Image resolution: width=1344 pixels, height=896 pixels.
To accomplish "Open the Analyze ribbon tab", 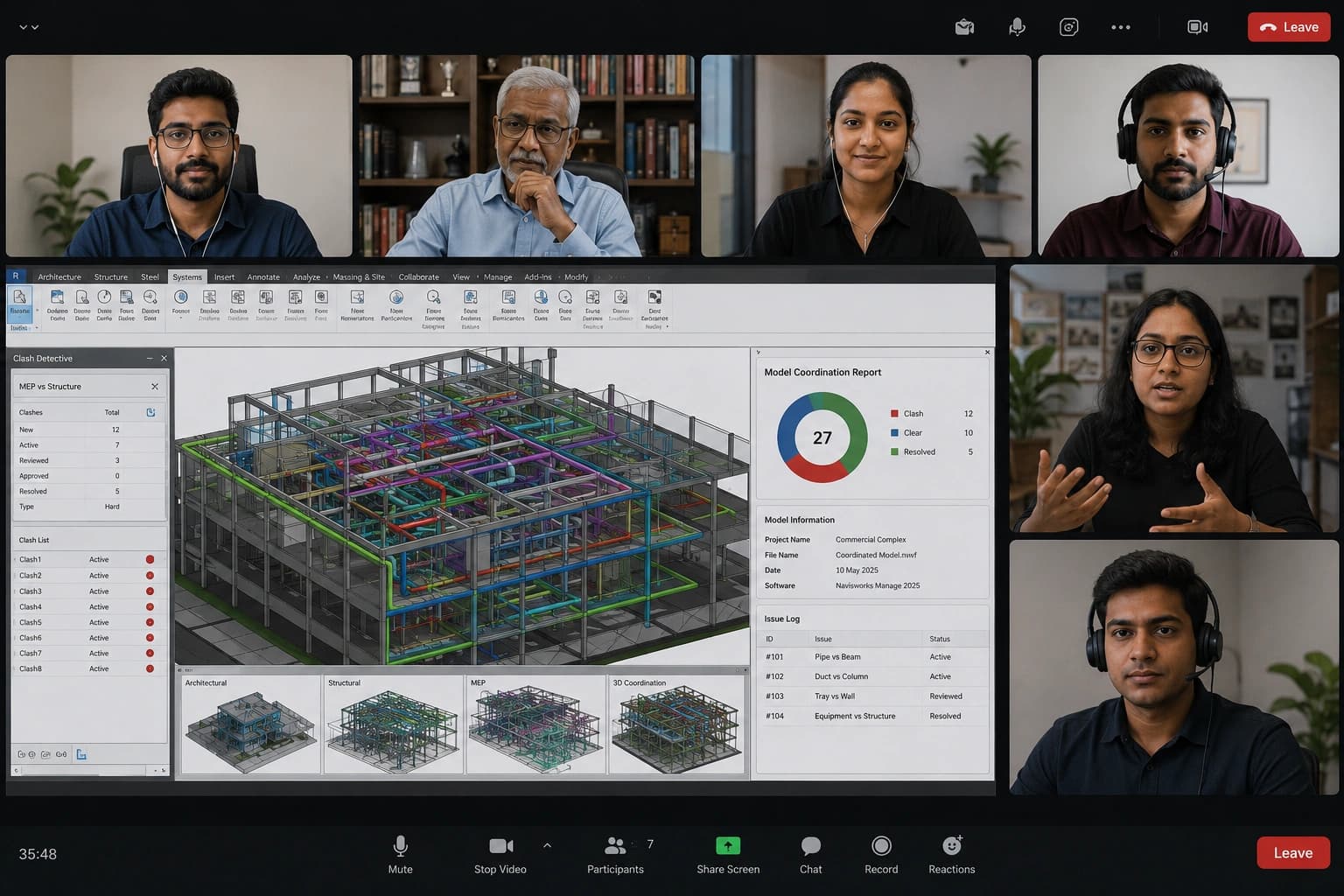I will pos(306,276).
